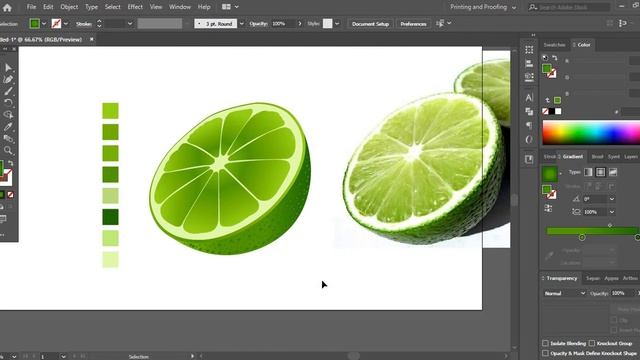Enable the Isolate Blending checkbox

coord(545,343)
